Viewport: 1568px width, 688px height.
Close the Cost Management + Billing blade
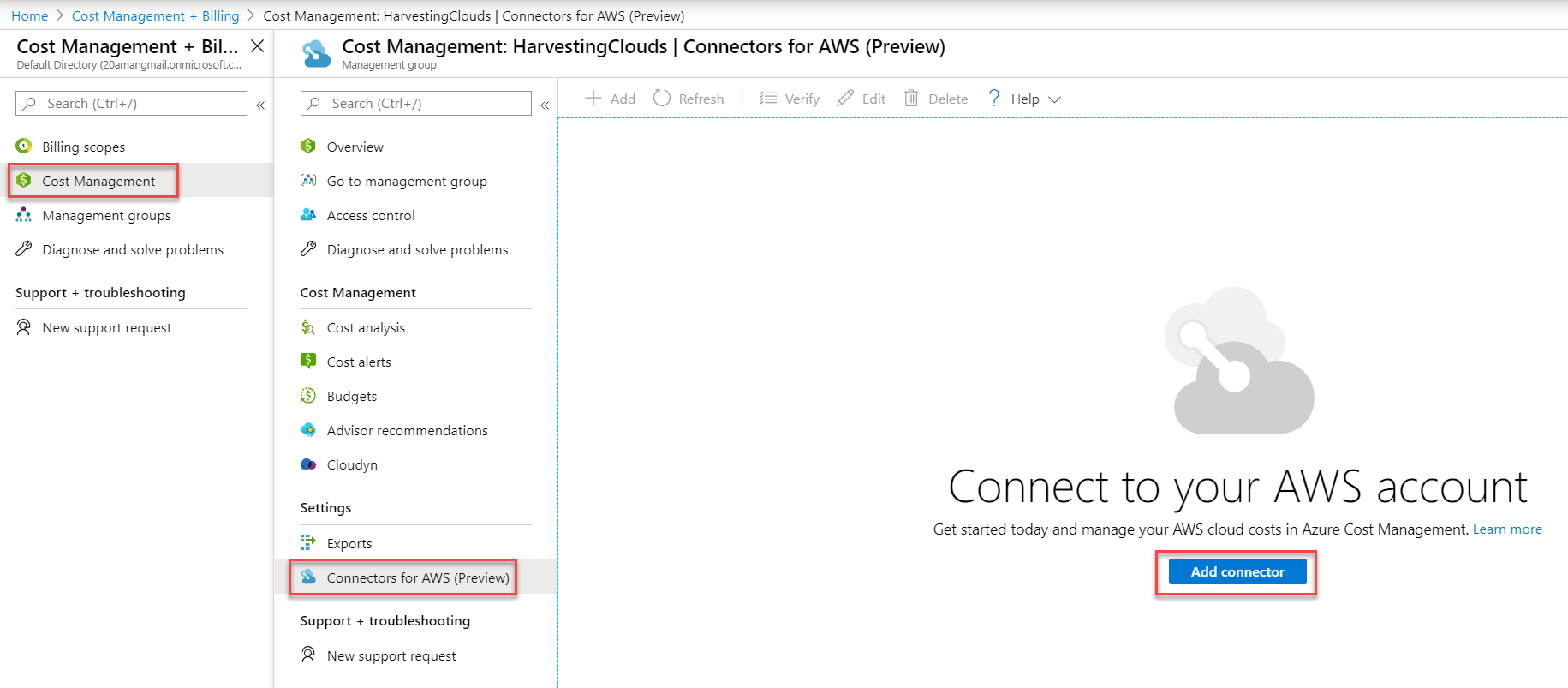click(257, 46)
